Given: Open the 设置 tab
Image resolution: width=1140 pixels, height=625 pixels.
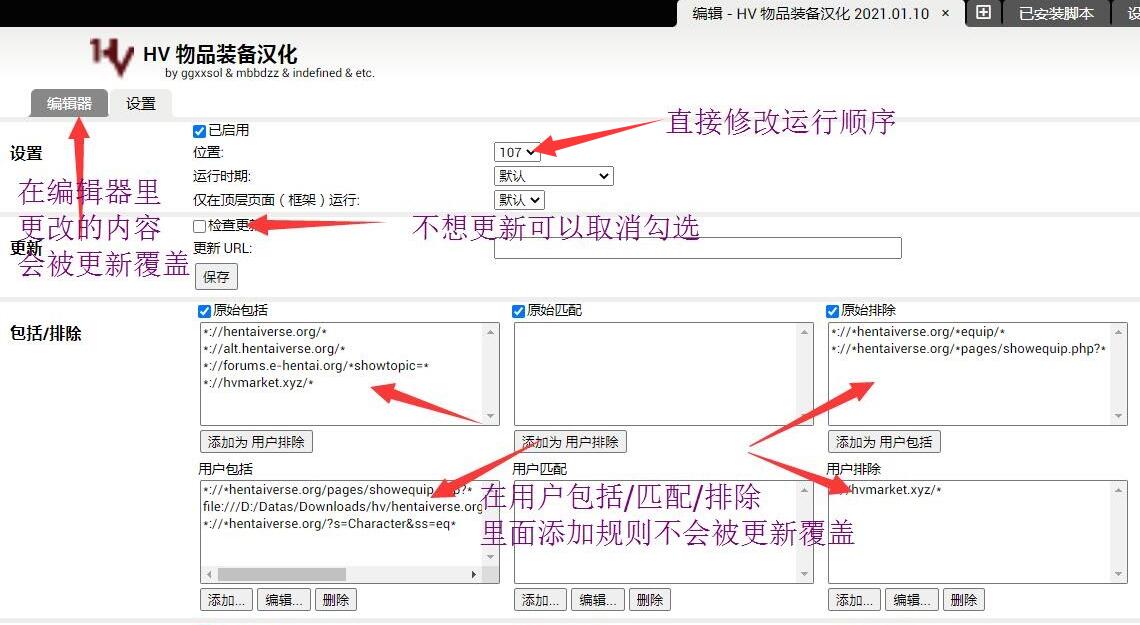Looking at the screenshot, I should click(x=140, y=103).
